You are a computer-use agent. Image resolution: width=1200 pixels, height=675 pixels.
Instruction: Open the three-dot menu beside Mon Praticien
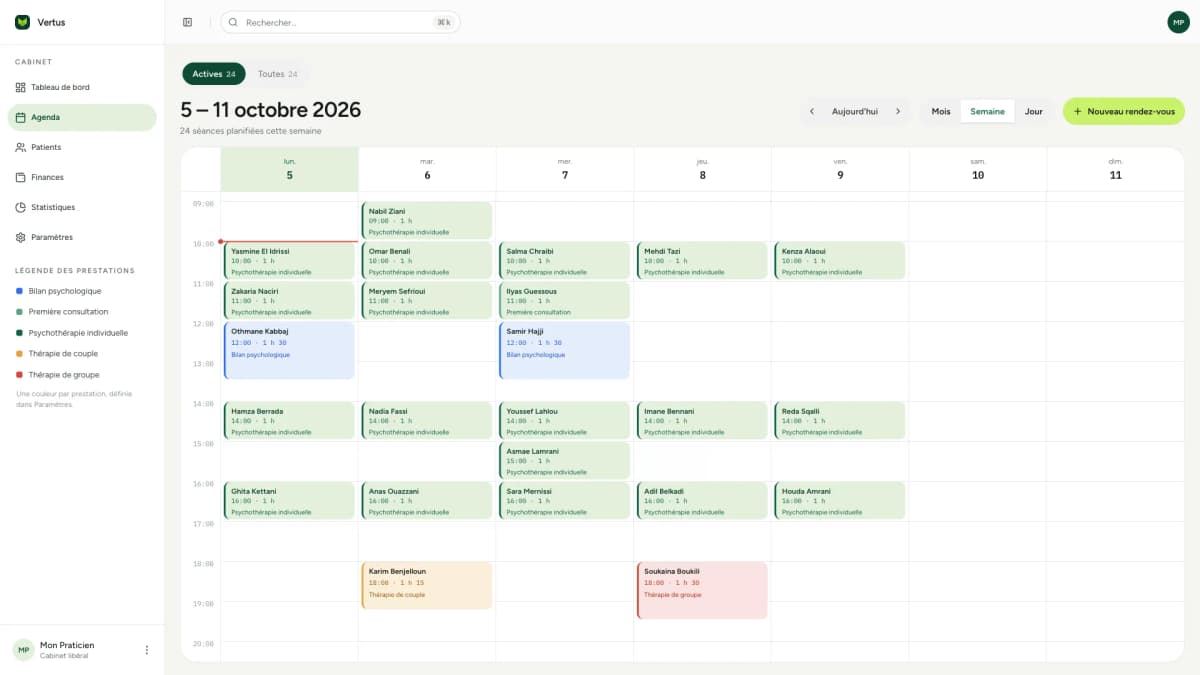(x=146, y=650)
